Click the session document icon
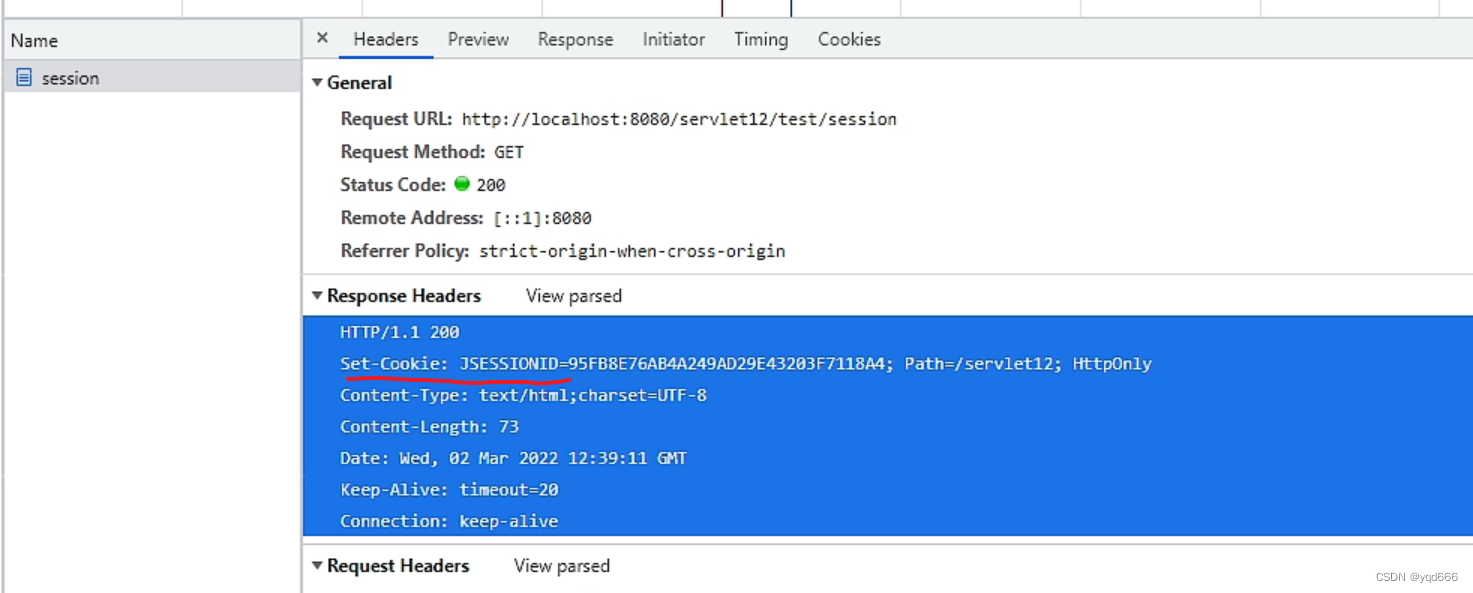 24,77
